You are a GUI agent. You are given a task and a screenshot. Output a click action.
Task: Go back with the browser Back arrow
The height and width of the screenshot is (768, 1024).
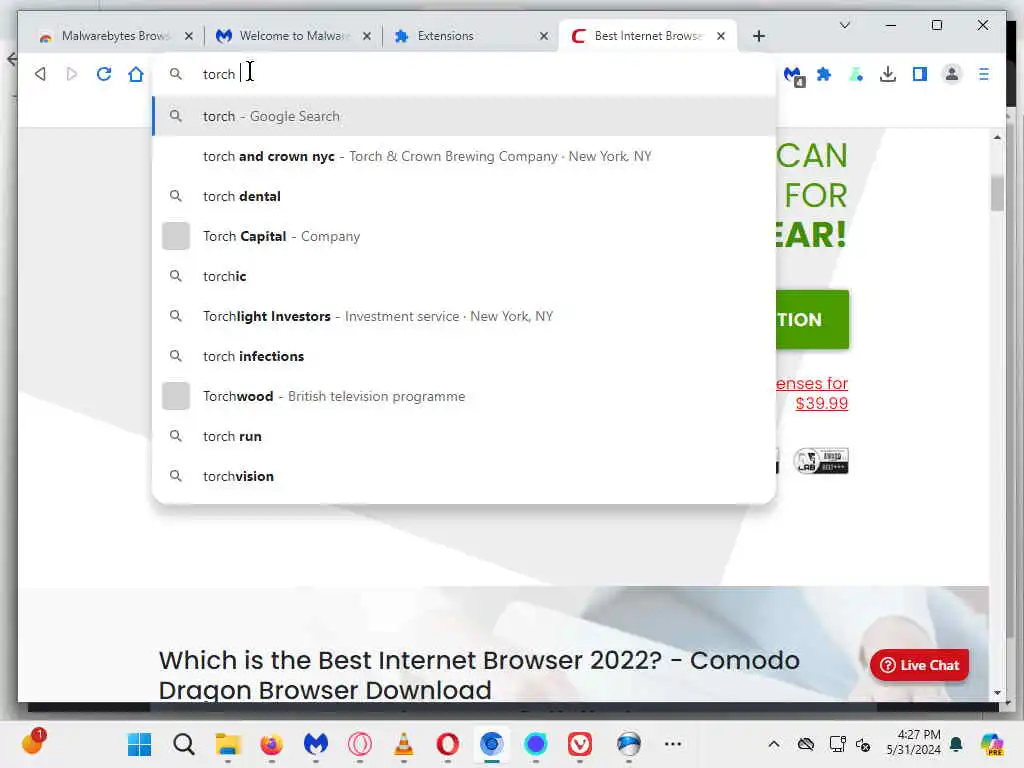coord(40,74)
